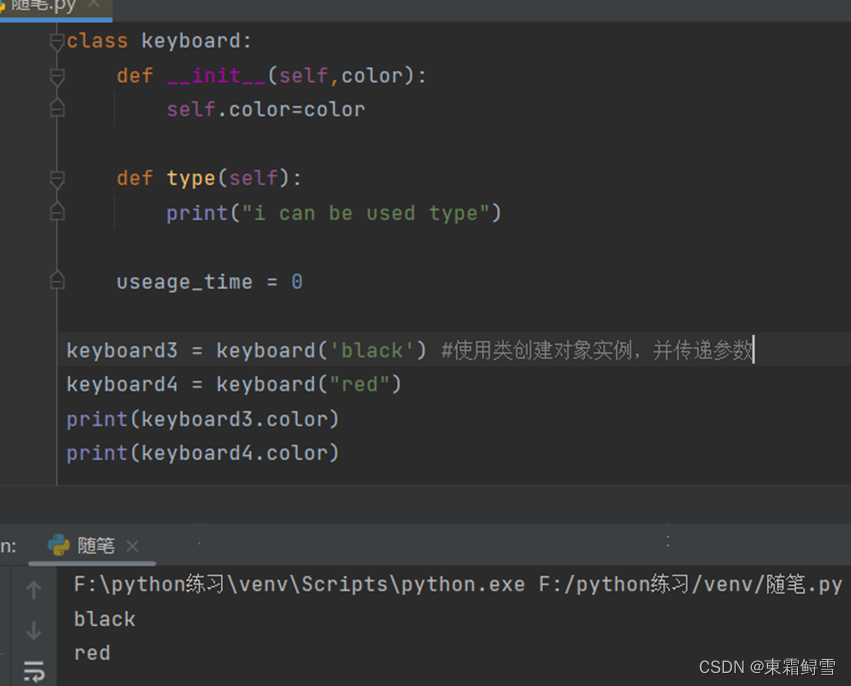Click fold end marker beside print statement
The width and height of the screenshot is (851, 686).
[57, 211]
